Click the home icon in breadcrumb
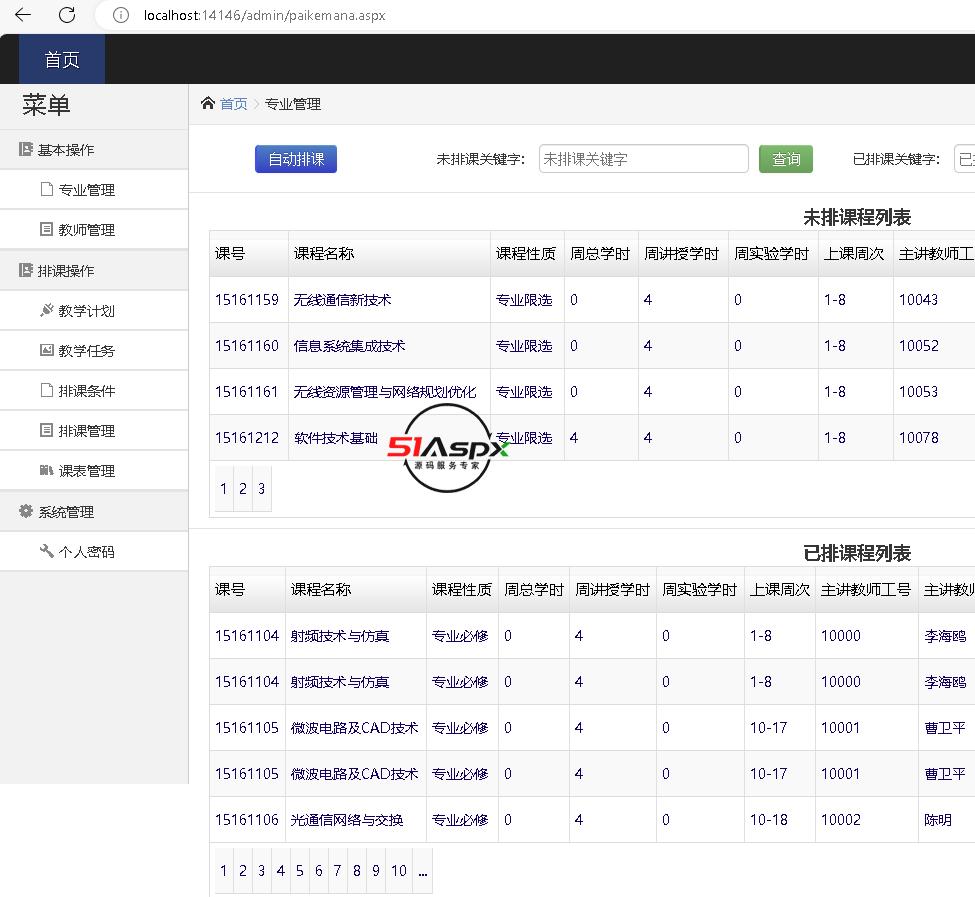975x897 pixels. point(208,103)
